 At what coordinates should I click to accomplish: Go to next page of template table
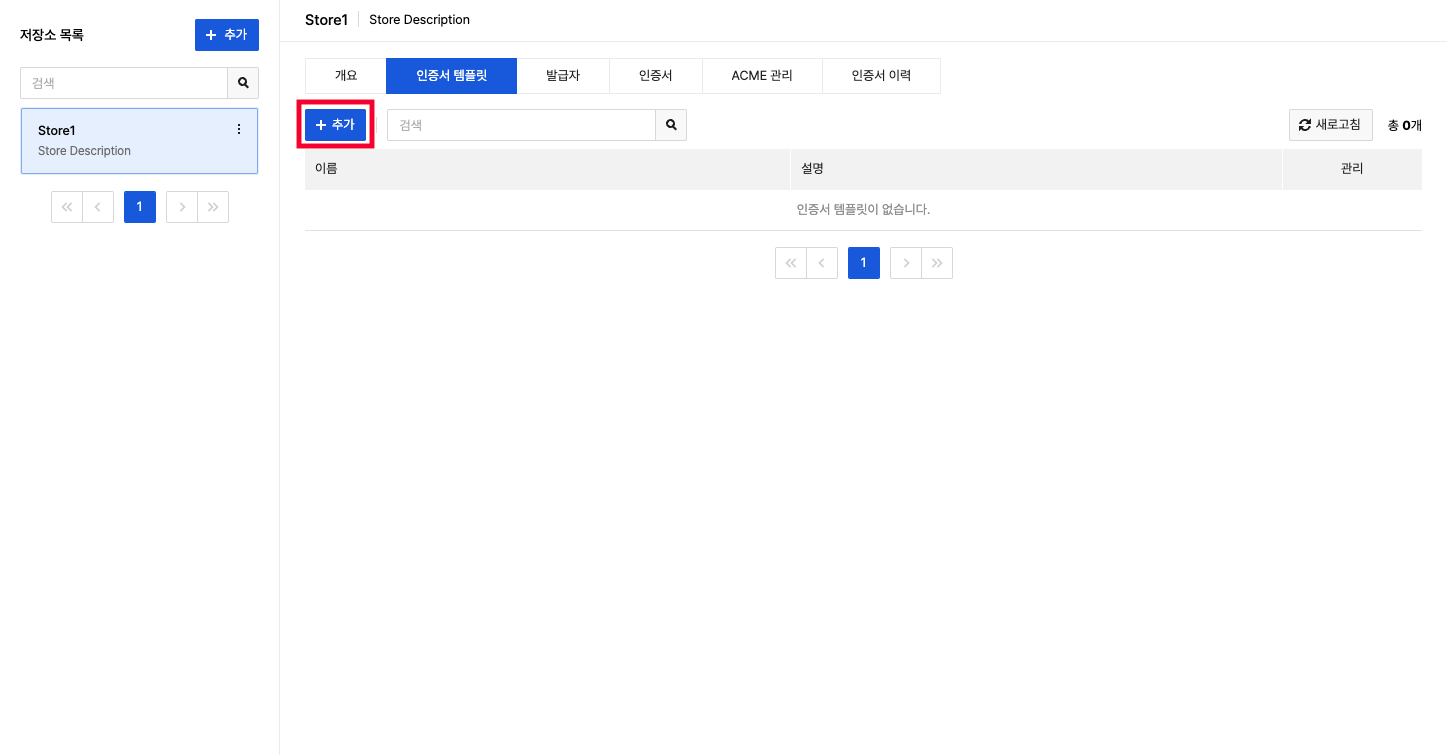click(906, 263)
